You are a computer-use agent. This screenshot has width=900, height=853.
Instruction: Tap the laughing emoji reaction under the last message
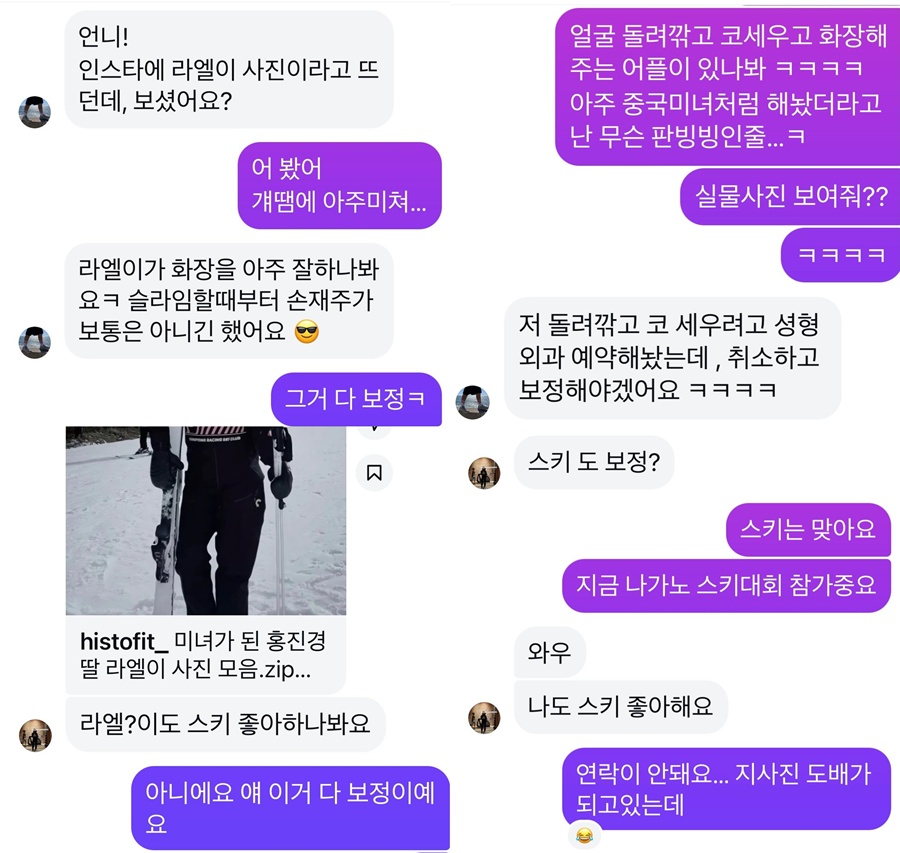[x=584, y=835]
